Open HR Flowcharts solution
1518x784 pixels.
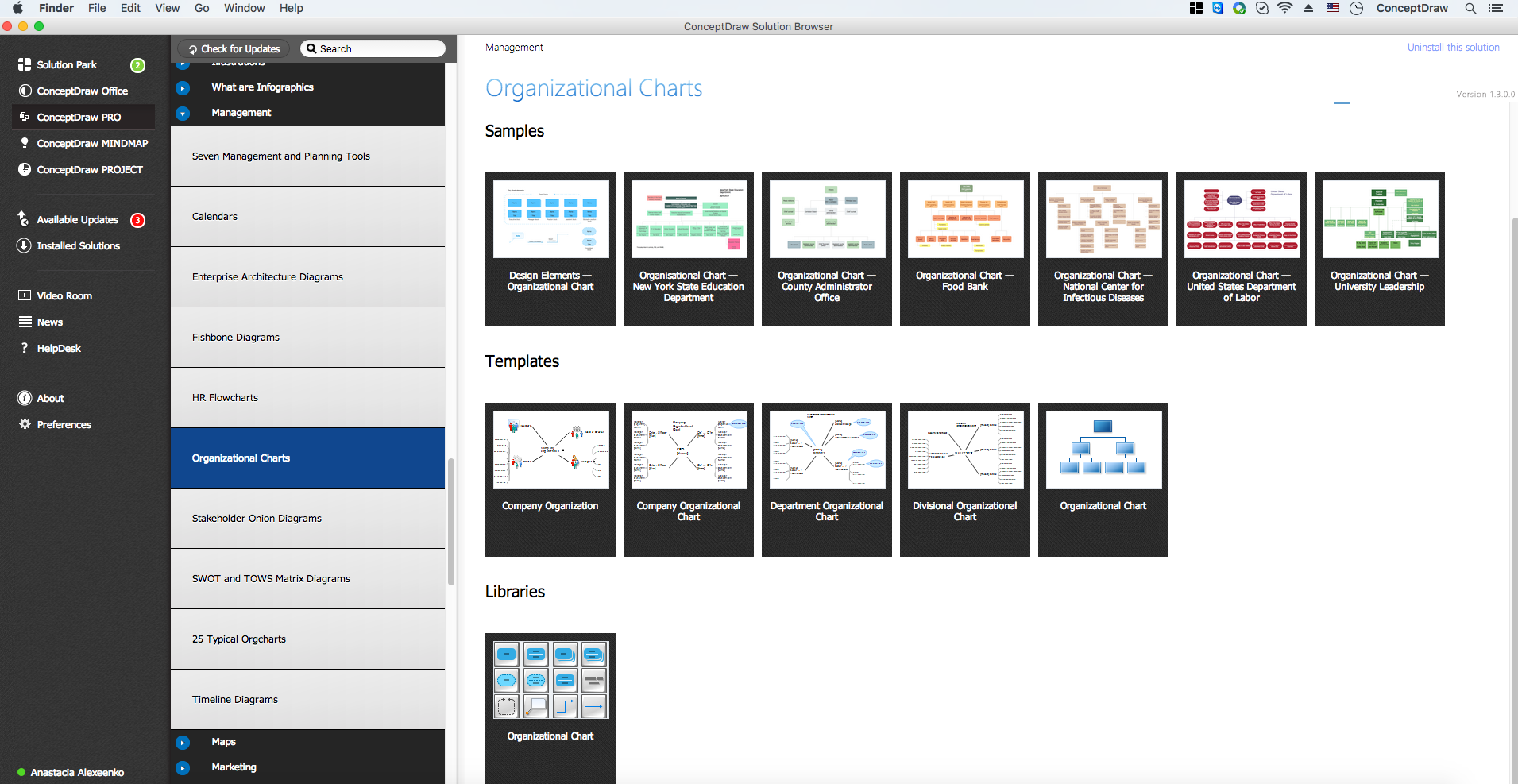tap(307, 398)
